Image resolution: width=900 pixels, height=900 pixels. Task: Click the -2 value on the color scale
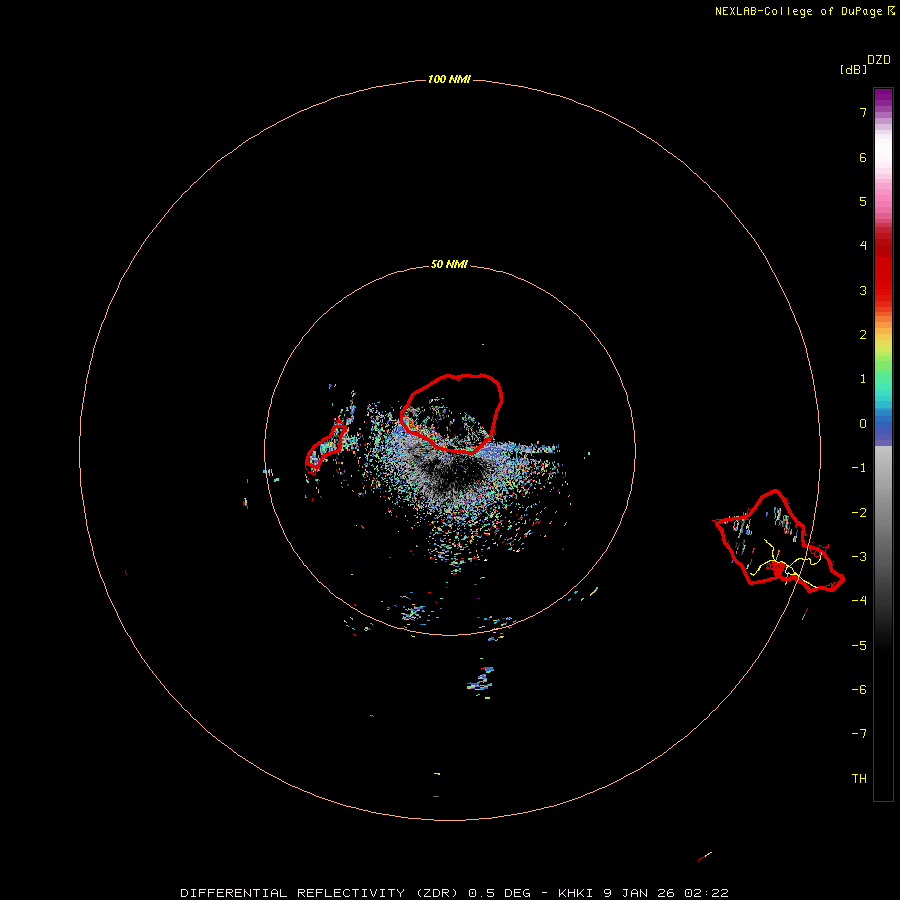tap(859, 513)
